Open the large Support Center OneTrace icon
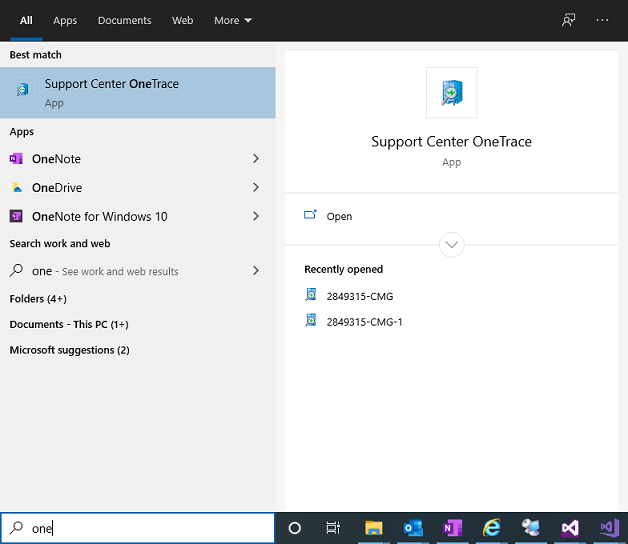This screenshot has width=628, height=544. (x=451, y=93)
